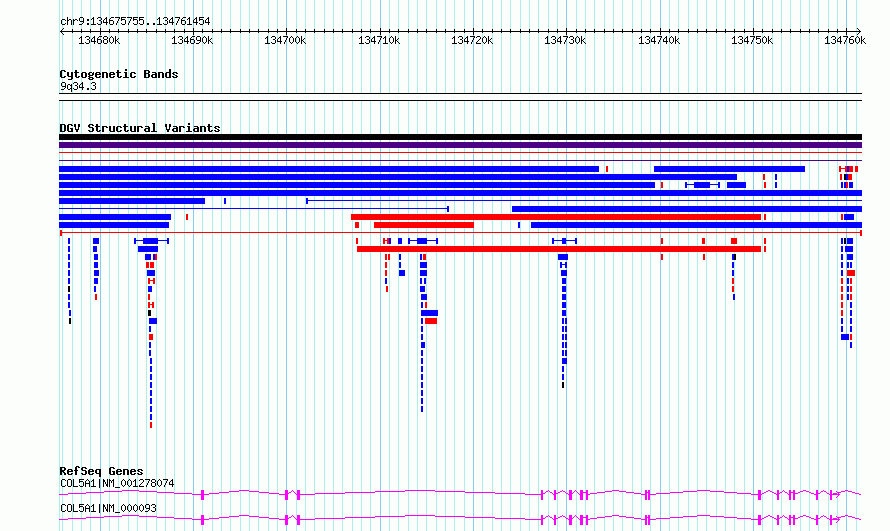Click the 134700k tick label
Viewport: 890px width, 531px height.
point(285,40)
